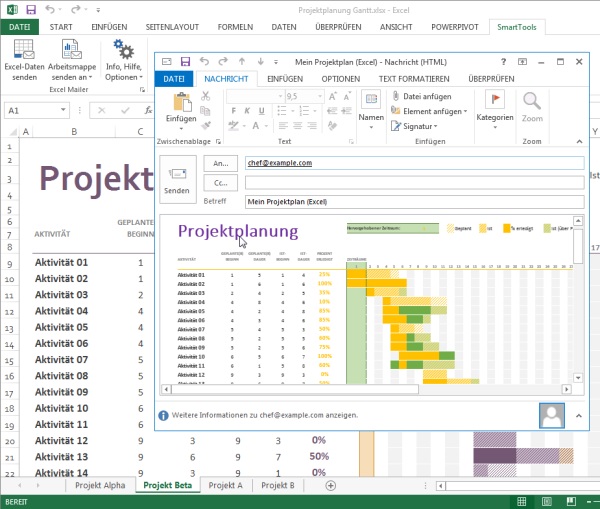The width and height of the screenshot is (600, 509).
Task: Toggle bold F formatting
Action: (234, 111)
